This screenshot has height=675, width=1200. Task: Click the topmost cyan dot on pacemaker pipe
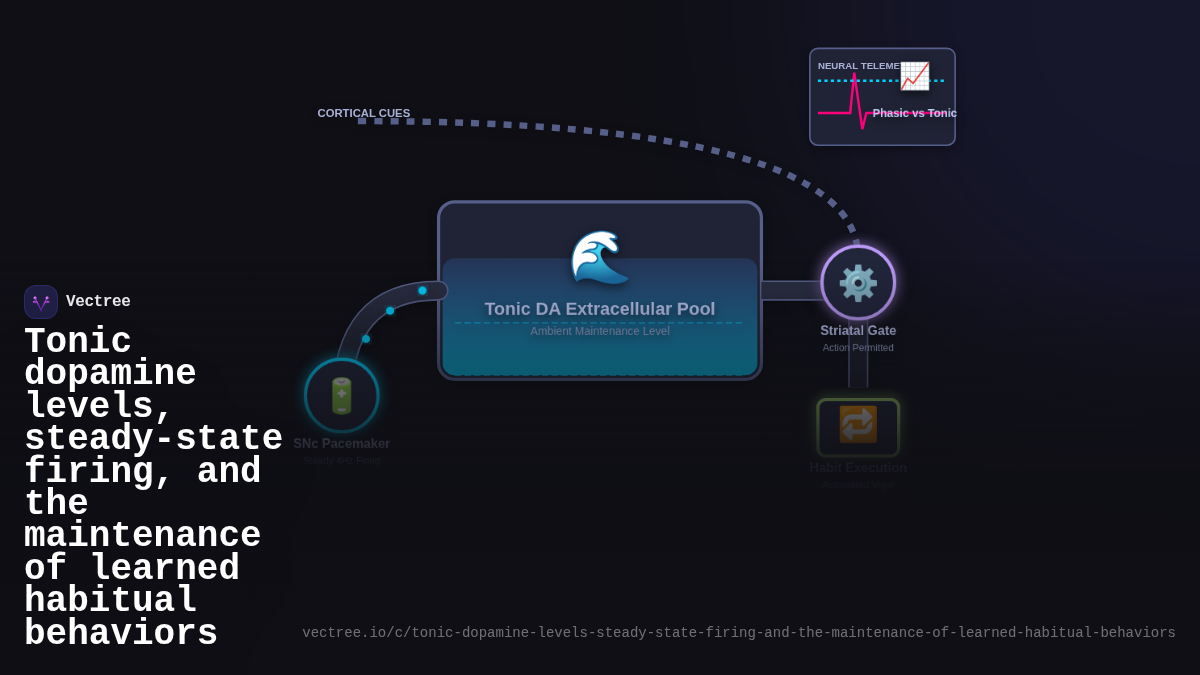click(x=422, y=291)
